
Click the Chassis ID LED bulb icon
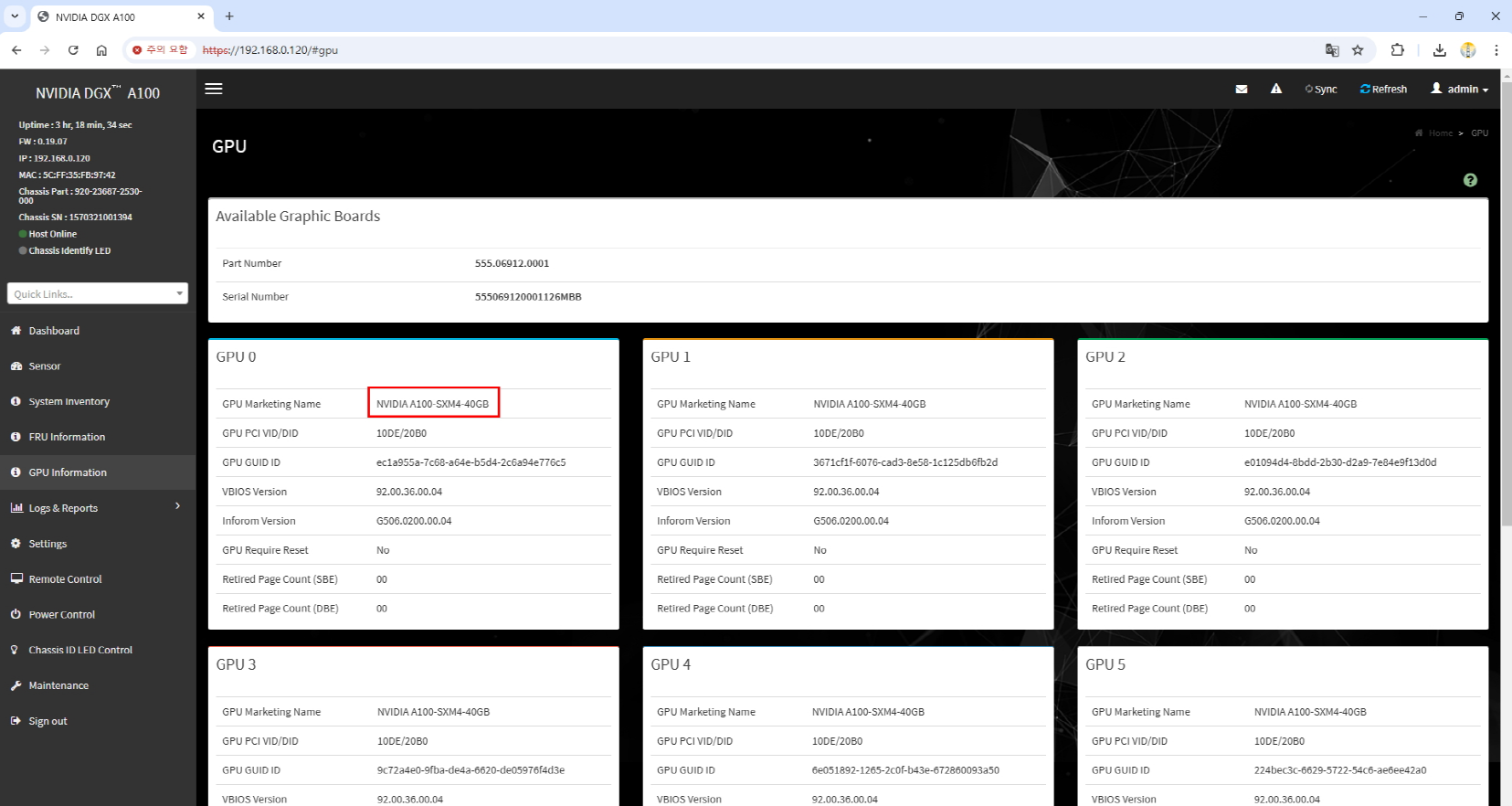pyautogui.click(x=15, y=650)
